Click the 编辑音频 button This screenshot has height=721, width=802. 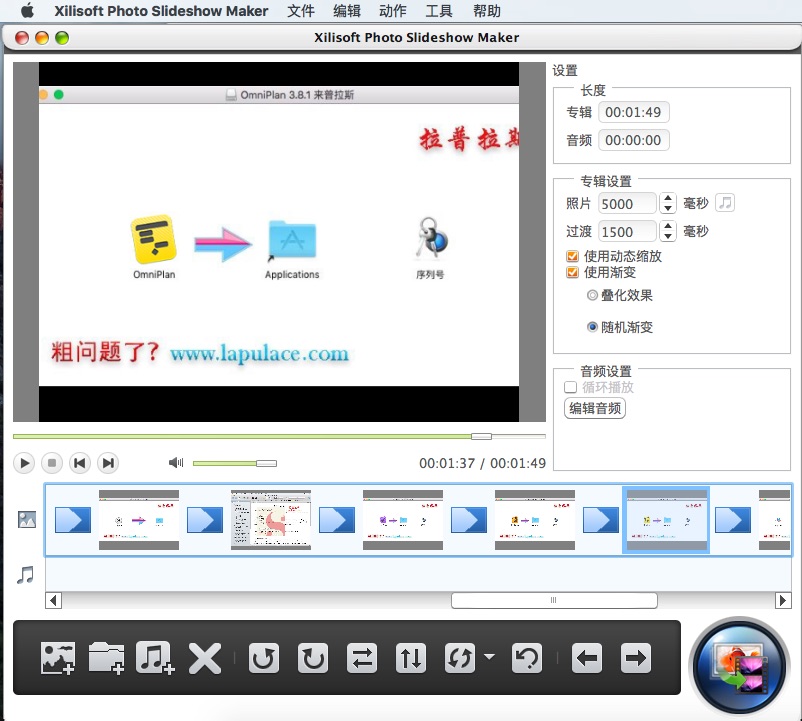pos(595,408)
